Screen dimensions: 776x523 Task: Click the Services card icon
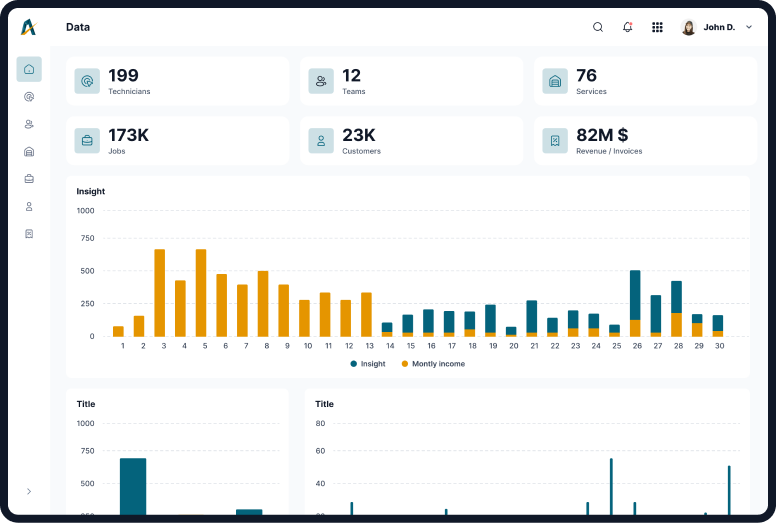pyautogui.click(x=555, y=81)
